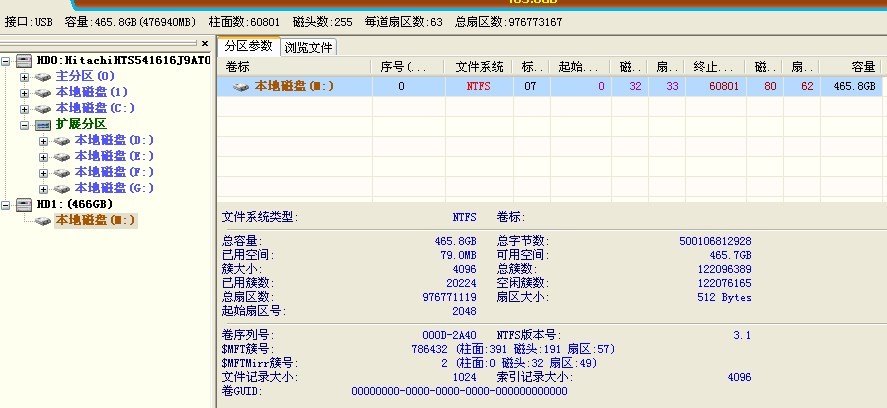887x408 pixels.
Task: Open the 分区参数 tab
Action: [x=248, y=46]
